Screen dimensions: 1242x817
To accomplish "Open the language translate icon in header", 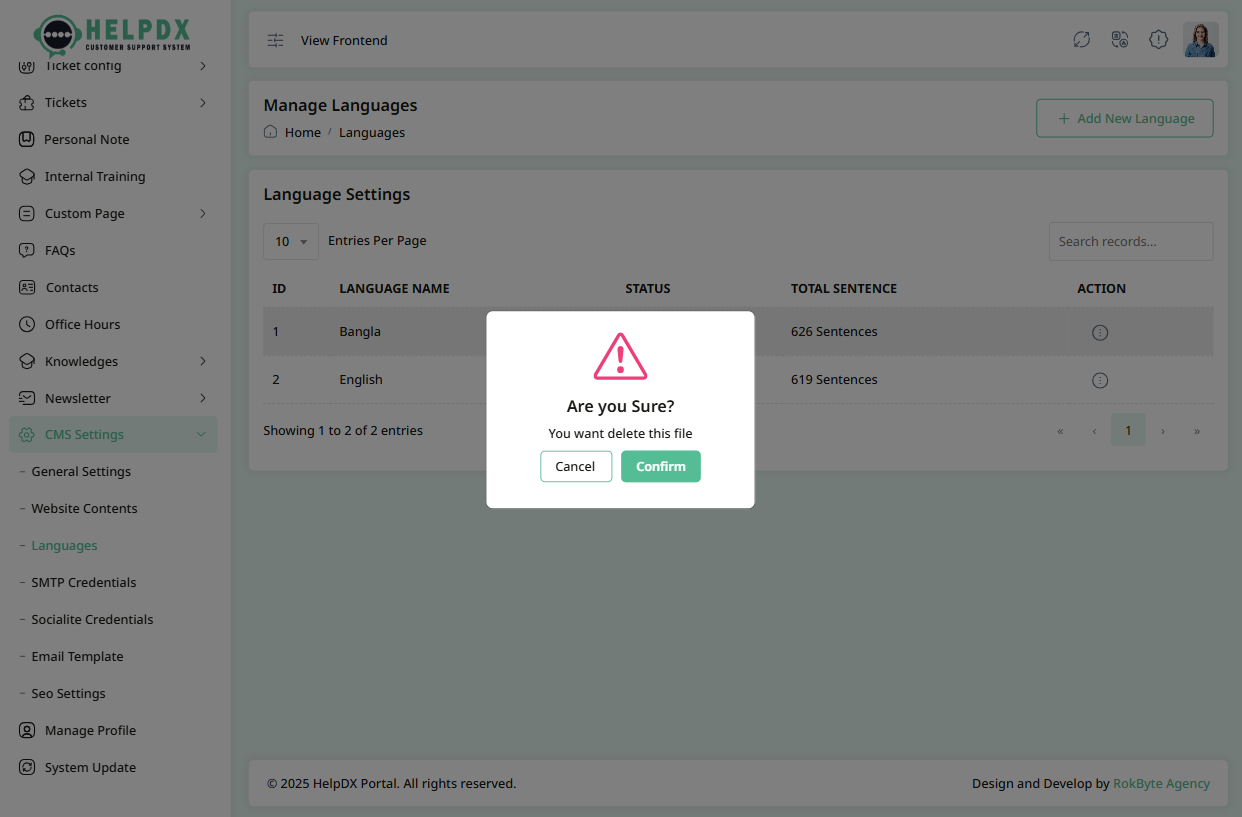I will point(1120,39).
